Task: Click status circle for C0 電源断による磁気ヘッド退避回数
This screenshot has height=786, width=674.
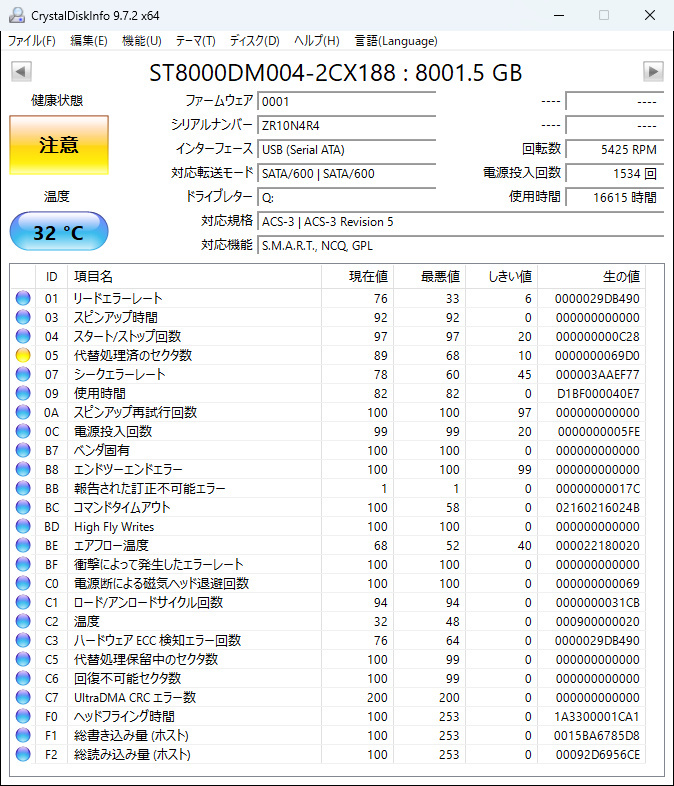Action: [x=23, y=583]
